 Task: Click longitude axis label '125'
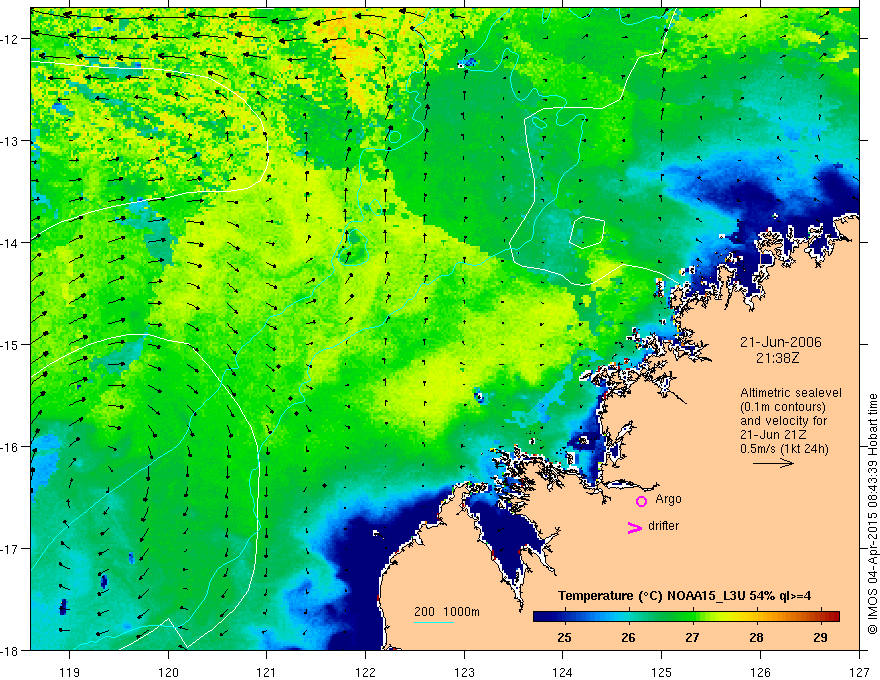(x=662, y=672)
